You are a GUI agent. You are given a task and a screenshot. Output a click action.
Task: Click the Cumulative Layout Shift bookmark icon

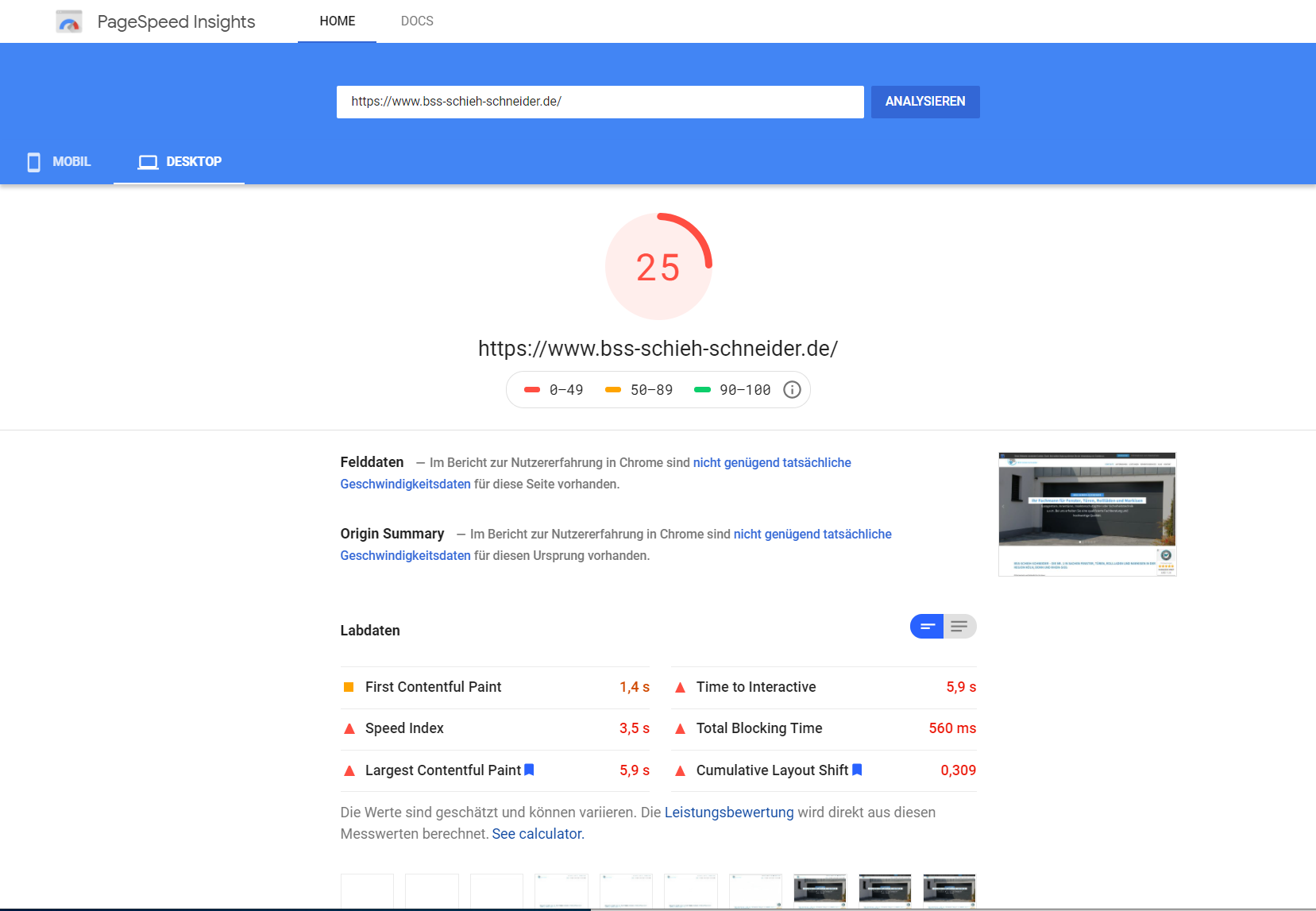(857, 770)
